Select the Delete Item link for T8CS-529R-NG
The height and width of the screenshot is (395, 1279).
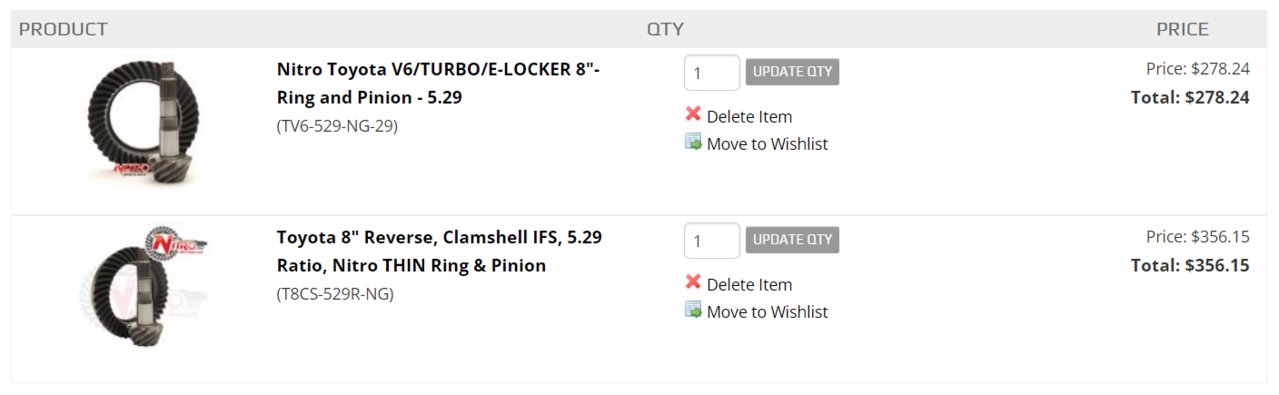tap(749, 284)
